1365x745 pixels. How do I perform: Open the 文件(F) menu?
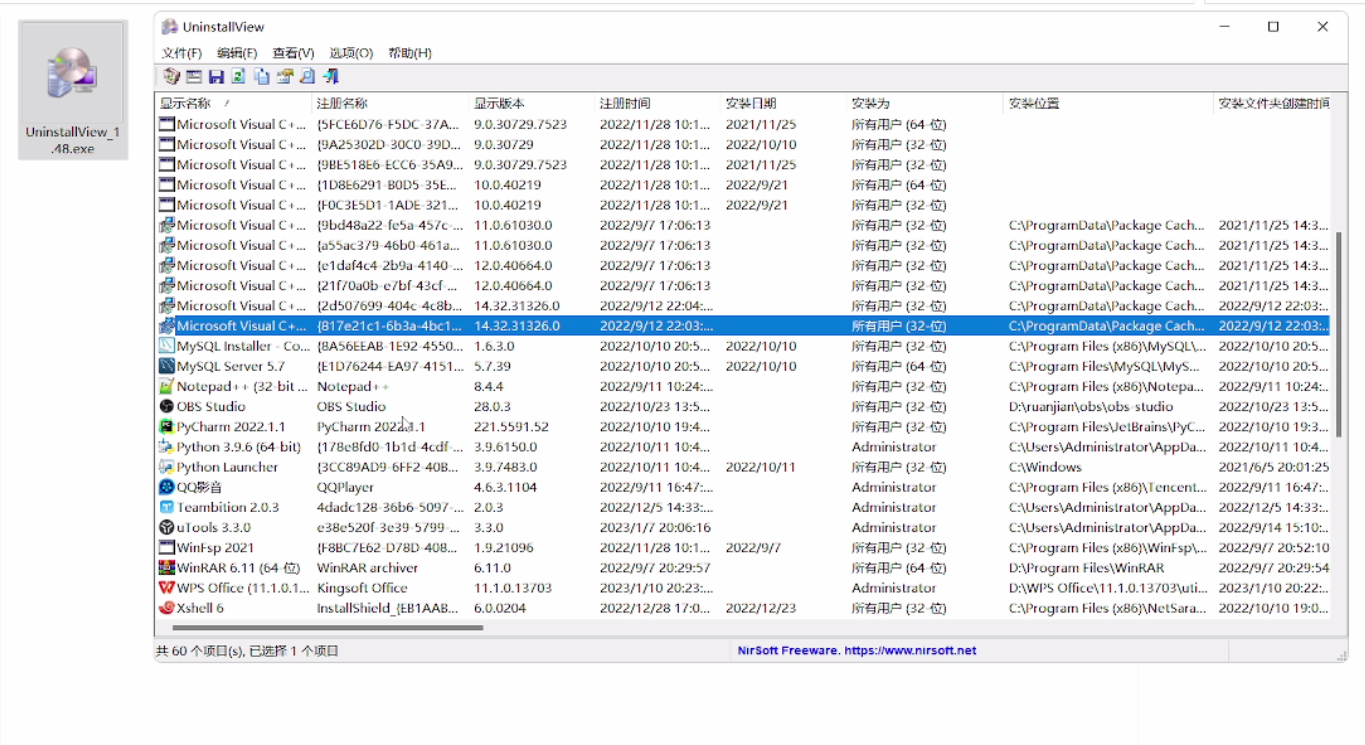pos(182,53)
